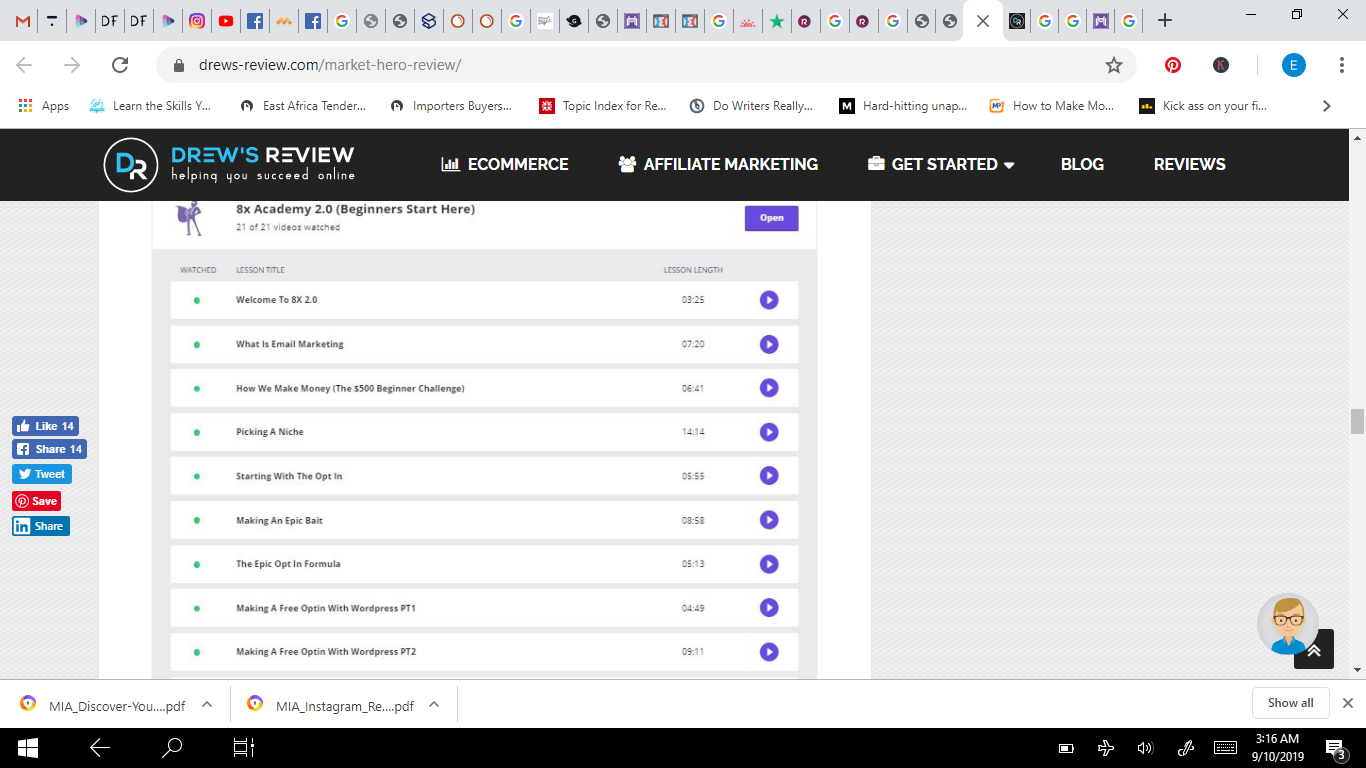
Task: Click the Twitter Tweet button
Action: pyautogui.click(x=42, y=474)
